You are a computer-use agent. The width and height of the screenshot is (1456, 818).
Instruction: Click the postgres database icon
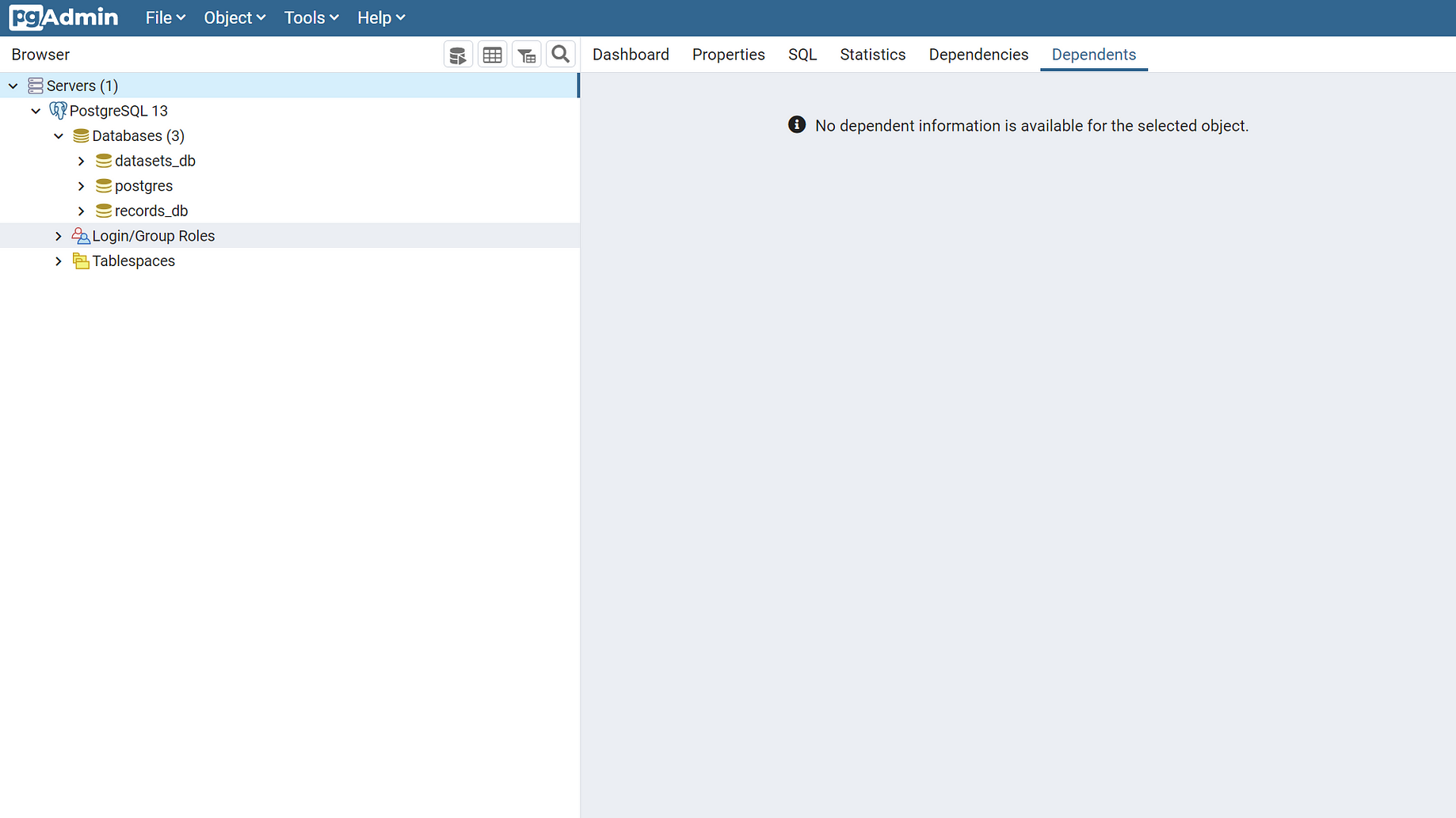click(104, 186)
